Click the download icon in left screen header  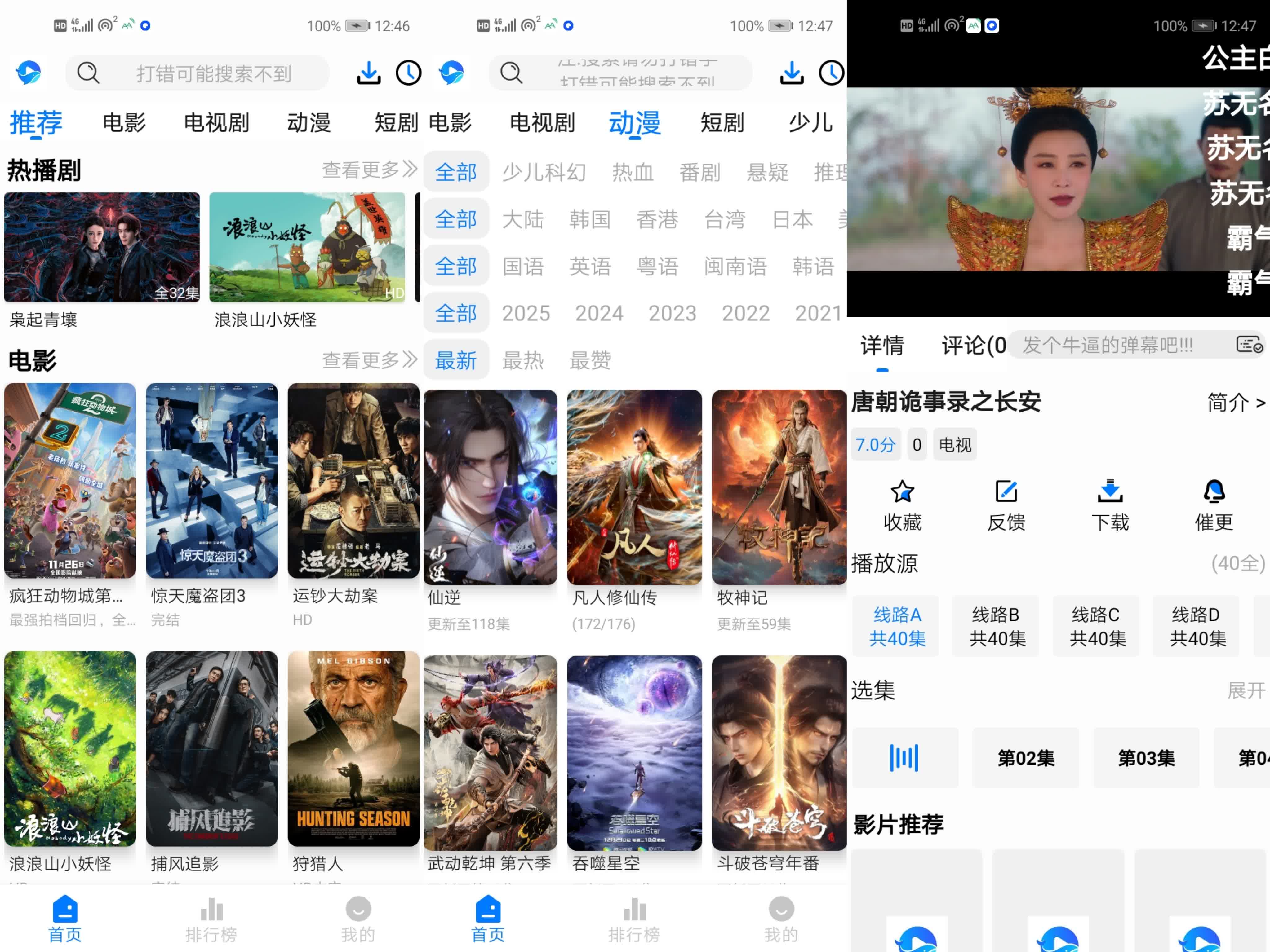[x=368, y=73]
